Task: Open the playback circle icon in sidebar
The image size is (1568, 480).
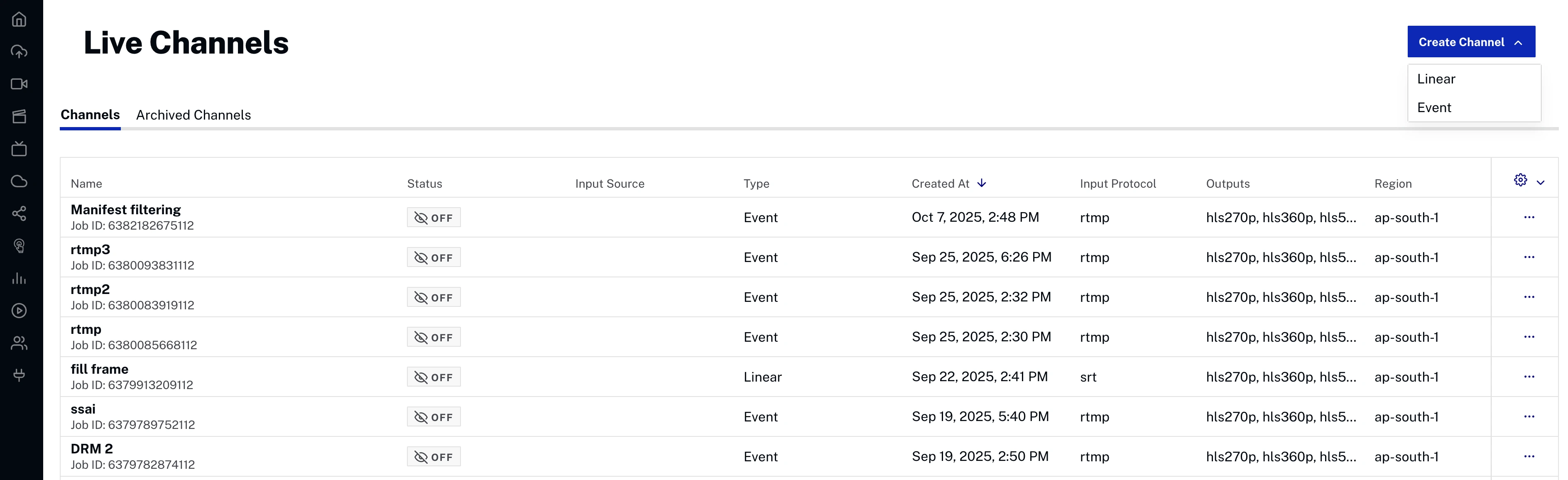Action: click(x=20, y=311)
